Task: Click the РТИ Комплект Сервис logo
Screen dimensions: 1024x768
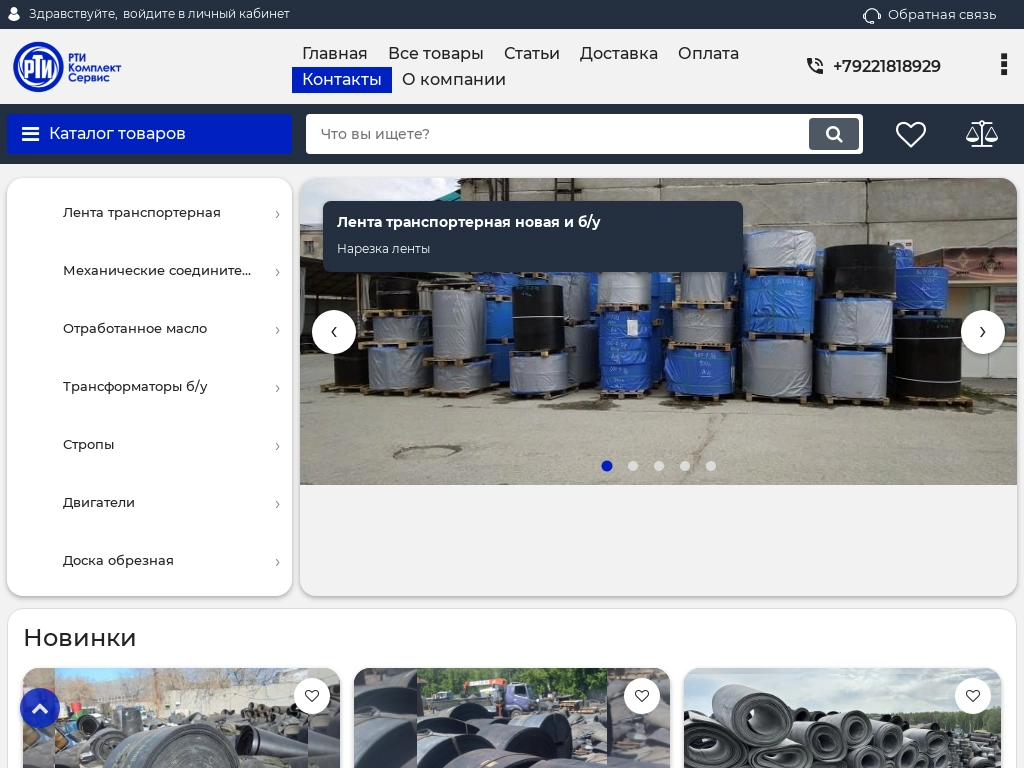Action: [67, 67]
